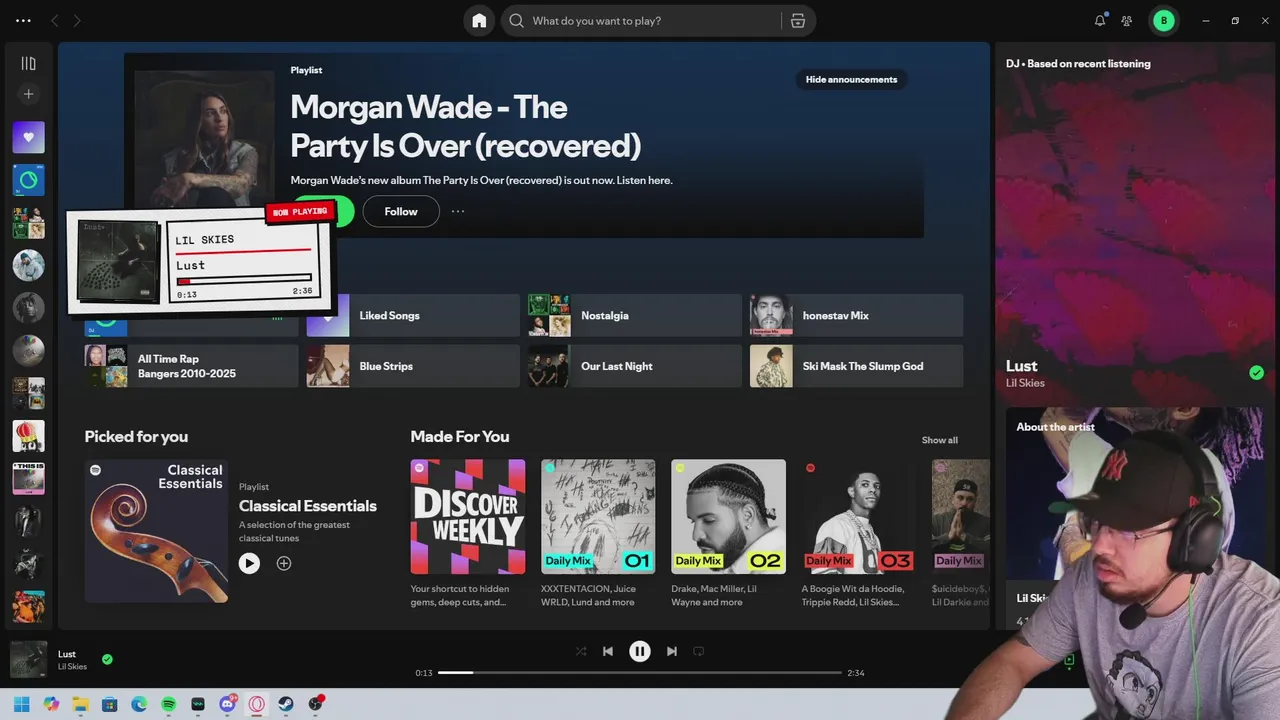Viewport: 1280px width, 720px height.
Task: Open the honestav Mix card
Action: [857, 315]
